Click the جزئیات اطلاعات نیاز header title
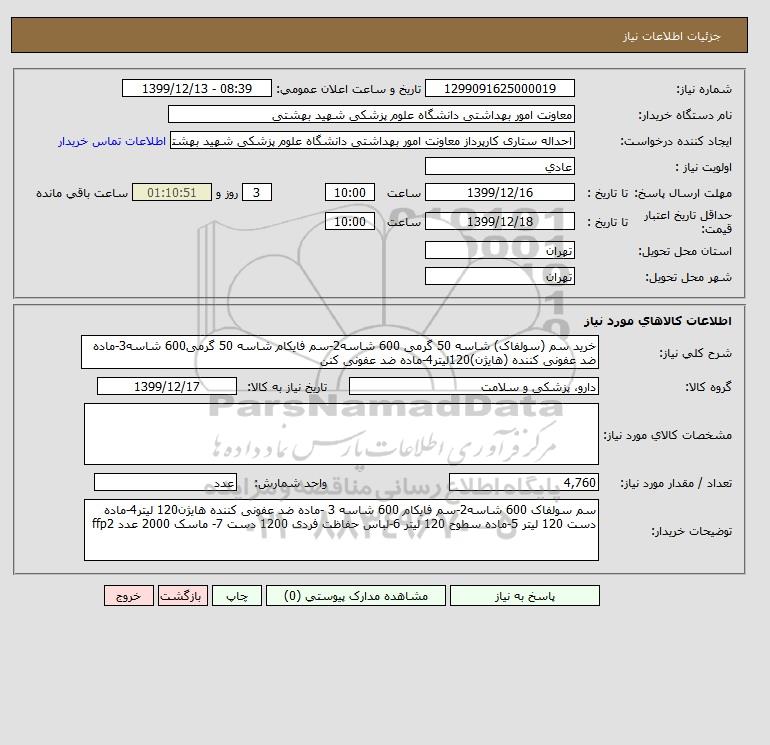Screen dimensions: 770x745 pyautogui.click(x=672, y=36)
